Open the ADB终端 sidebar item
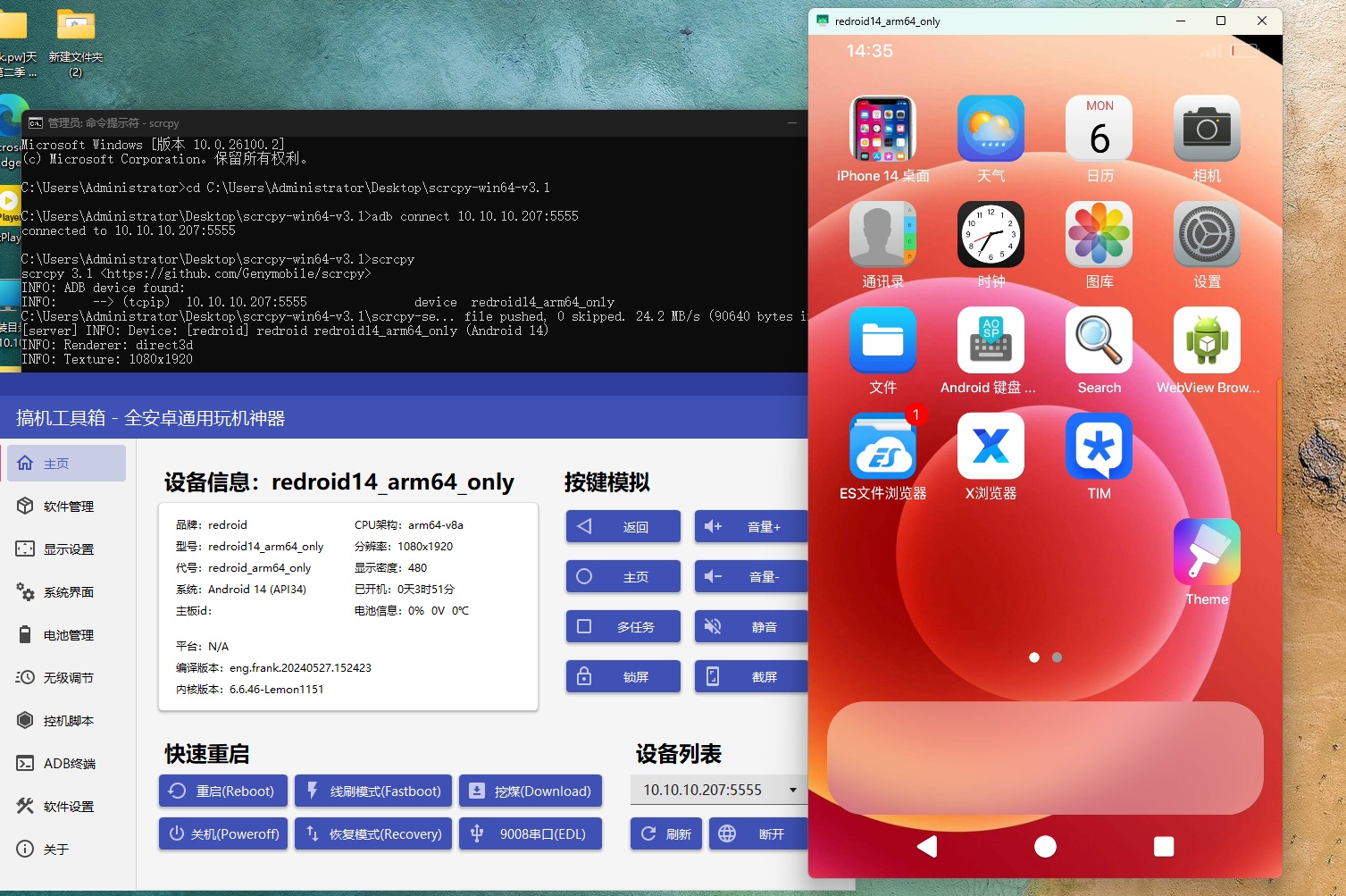The width and height of the screenshot is (1346, 896). pyautogui.click(x=66, y=764)
